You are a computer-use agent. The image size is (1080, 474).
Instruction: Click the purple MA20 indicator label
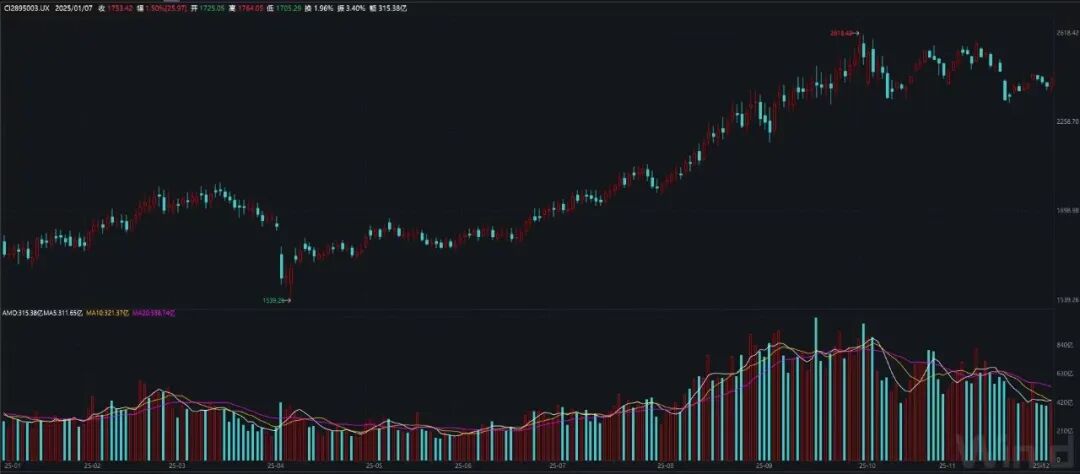tap(154, 312)
